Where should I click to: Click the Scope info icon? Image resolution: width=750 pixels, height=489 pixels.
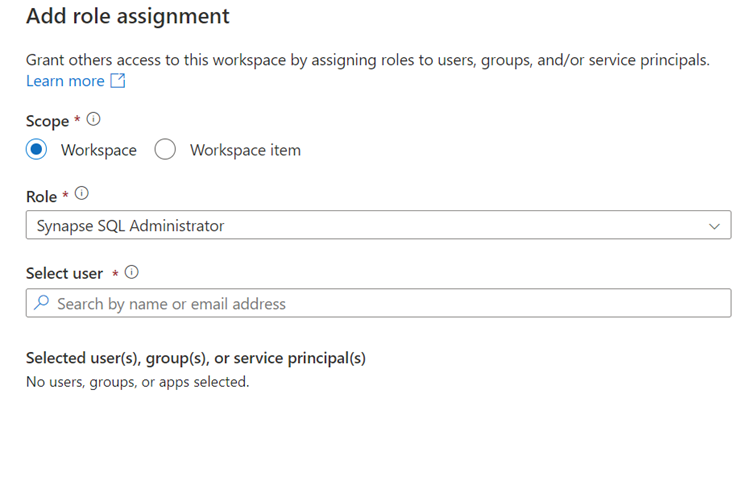[93, 119]
